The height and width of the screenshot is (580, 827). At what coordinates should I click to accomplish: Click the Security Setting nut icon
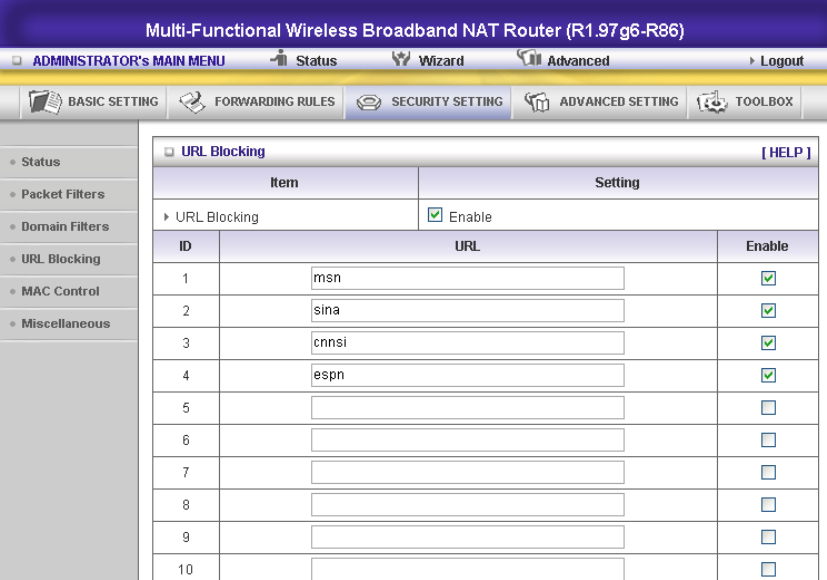(369, 102)
